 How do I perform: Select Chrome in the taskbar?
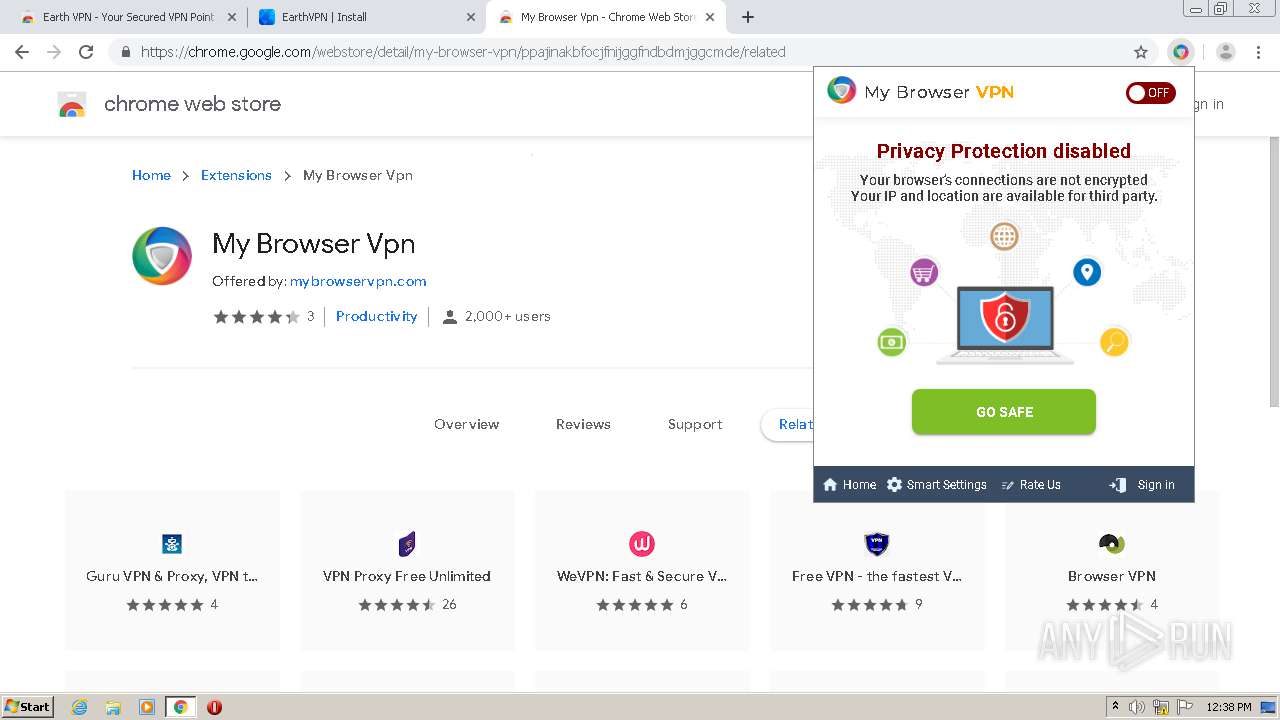[x=180, y=707]
